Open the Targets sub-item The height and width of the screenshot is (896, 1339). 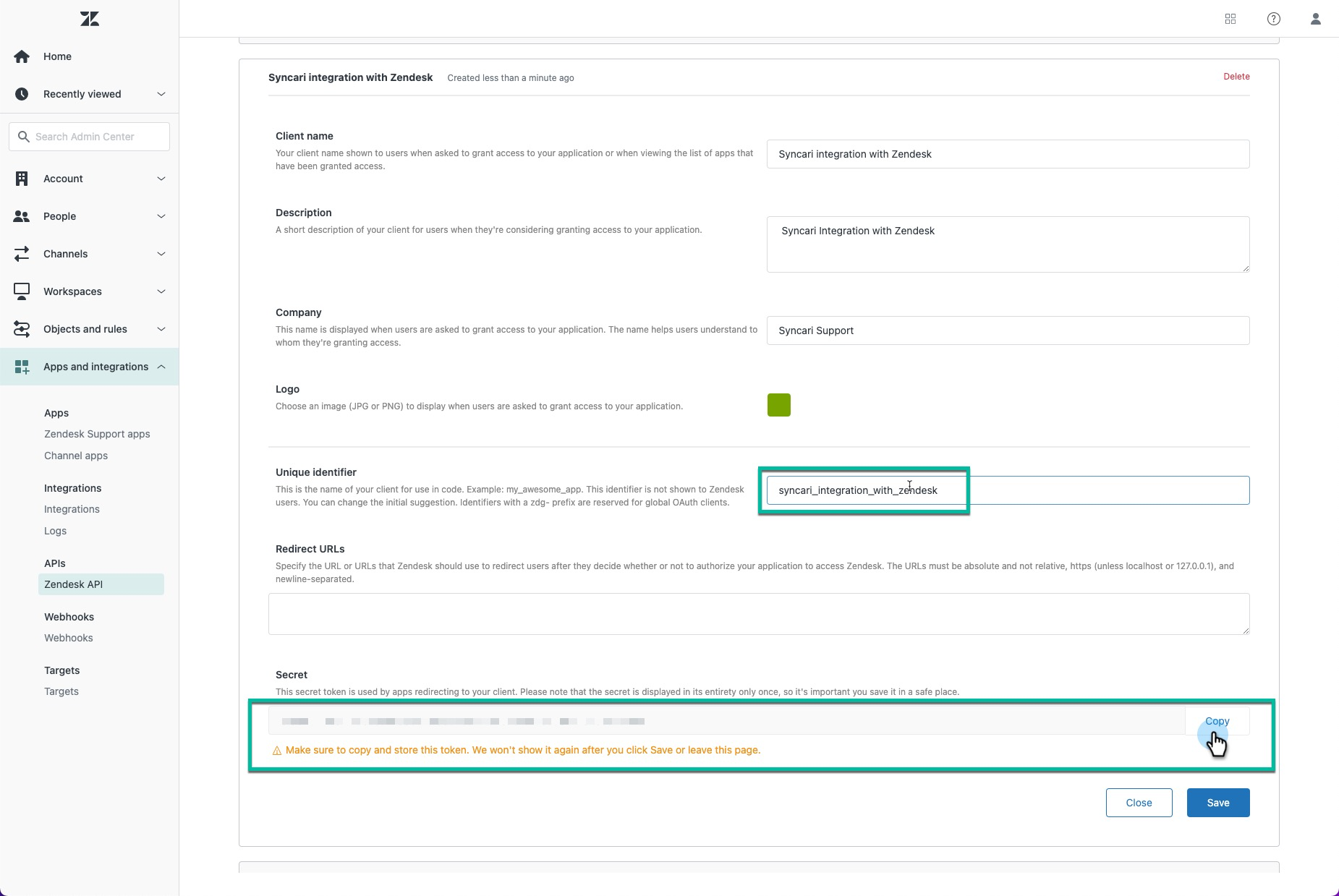tap(61, 691)
